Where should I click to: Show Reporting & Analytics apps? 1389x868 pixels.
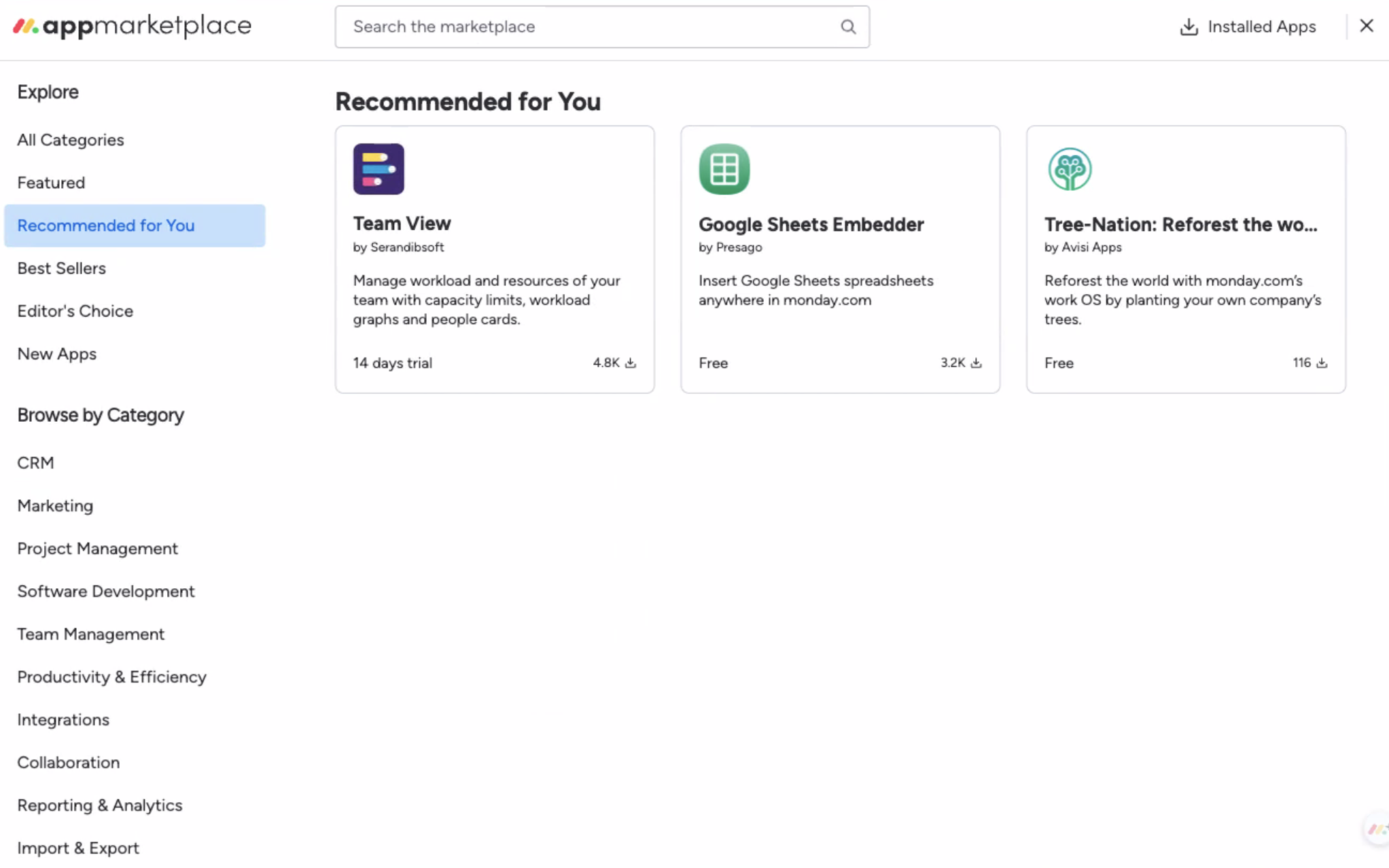pyautogui.click(x=100, y=805)
